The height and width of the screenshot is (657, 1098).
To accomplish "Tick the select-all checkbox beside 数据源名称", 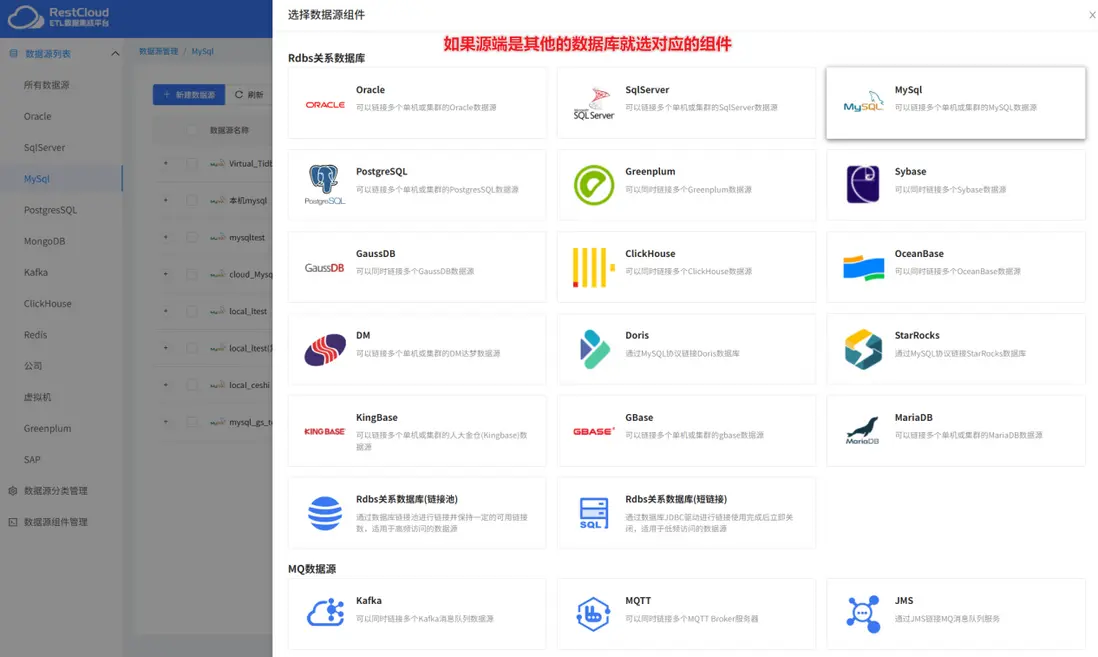I will [x=191, y=130].
